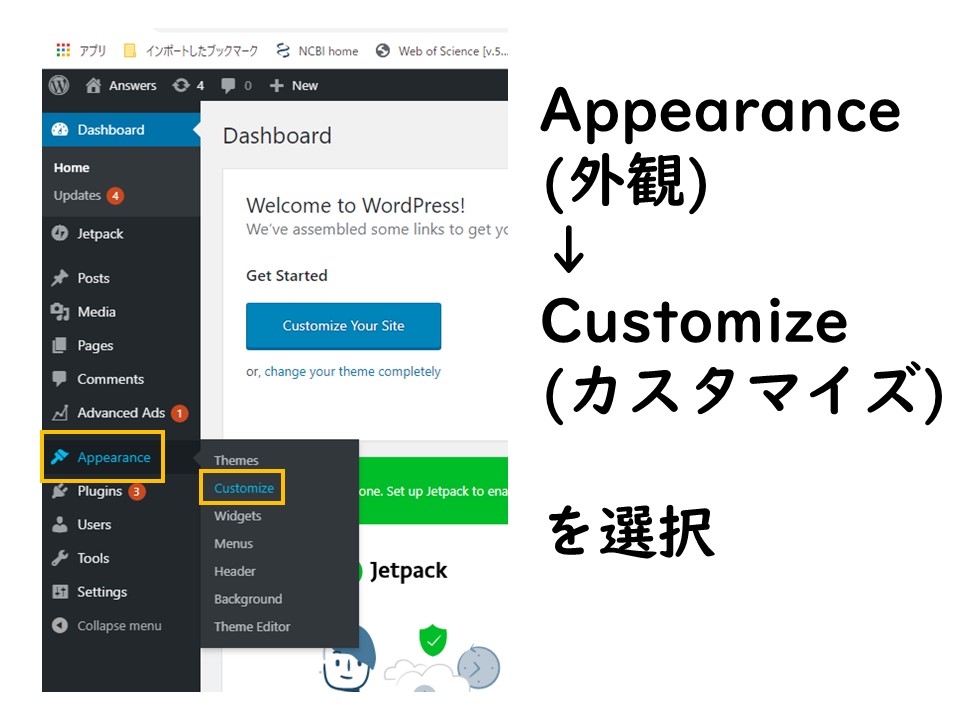
Task: Click the New label in admin bar
Action: point(305,86)
